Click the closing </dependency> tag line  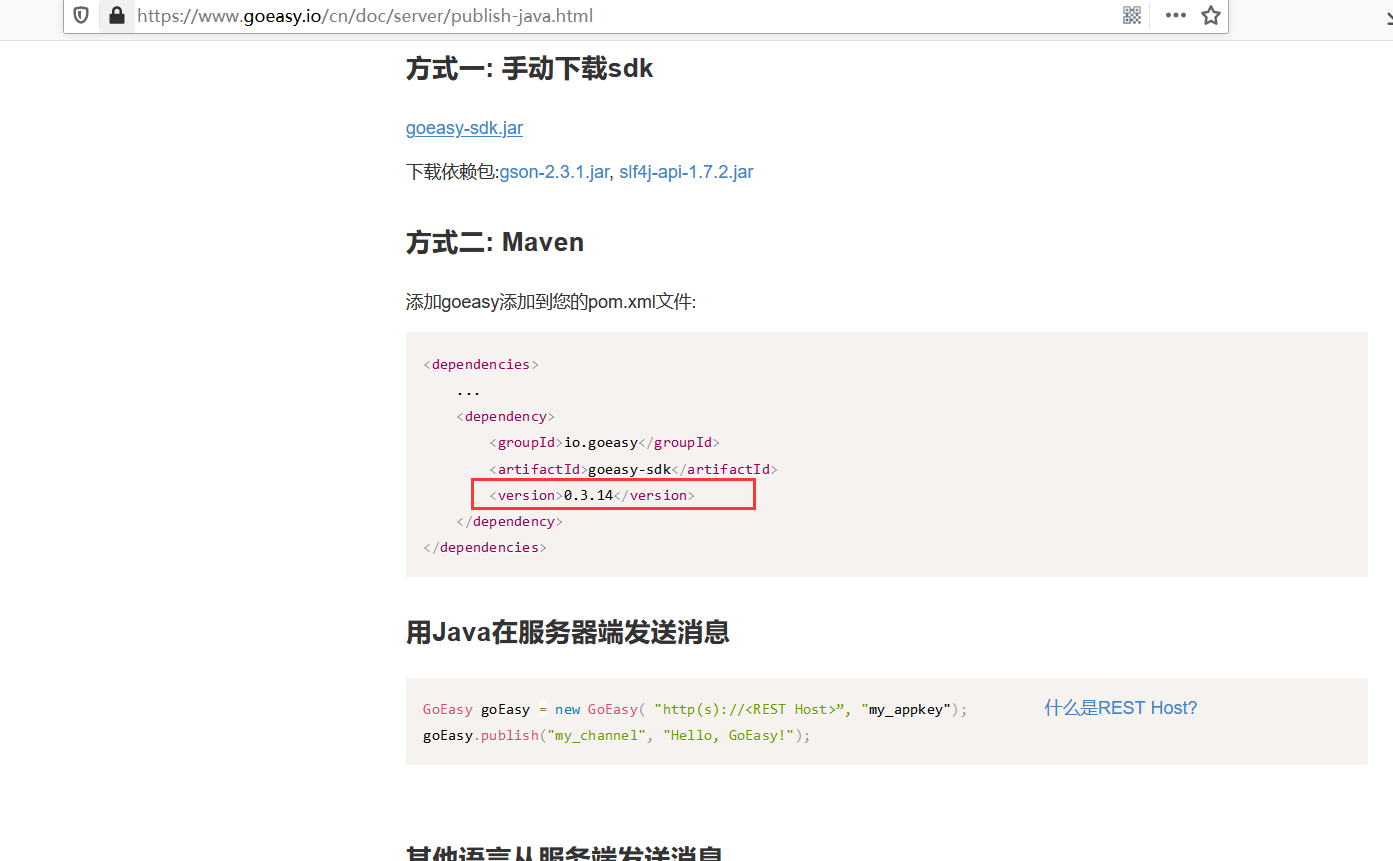pyautogui.click(x=509, y=521)
